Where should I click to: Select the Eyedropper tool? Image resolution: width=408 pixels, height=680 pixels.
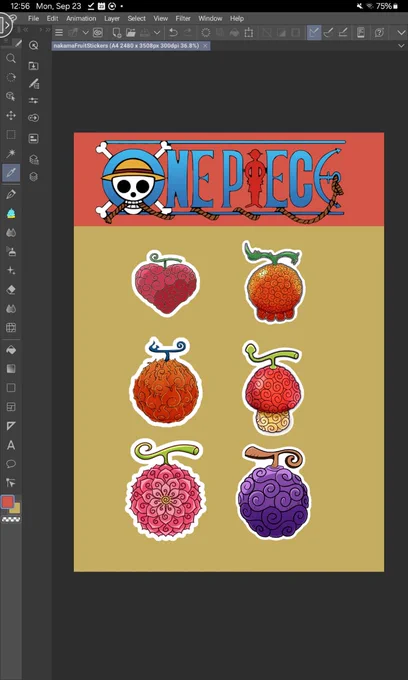(11, 173)
